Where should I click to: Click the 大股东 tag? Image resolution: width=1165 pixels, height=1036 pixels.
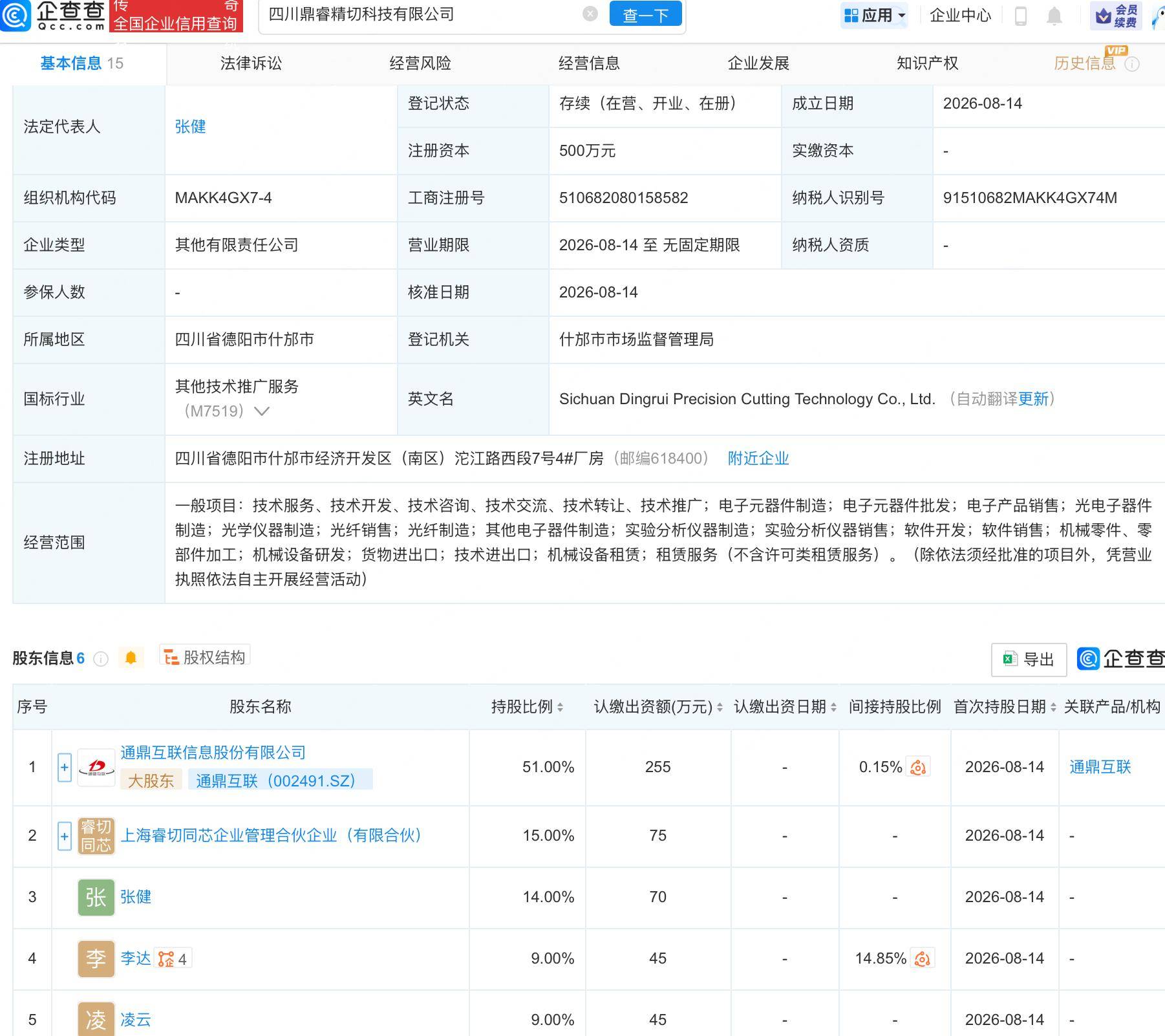click(x=151, y=781)
